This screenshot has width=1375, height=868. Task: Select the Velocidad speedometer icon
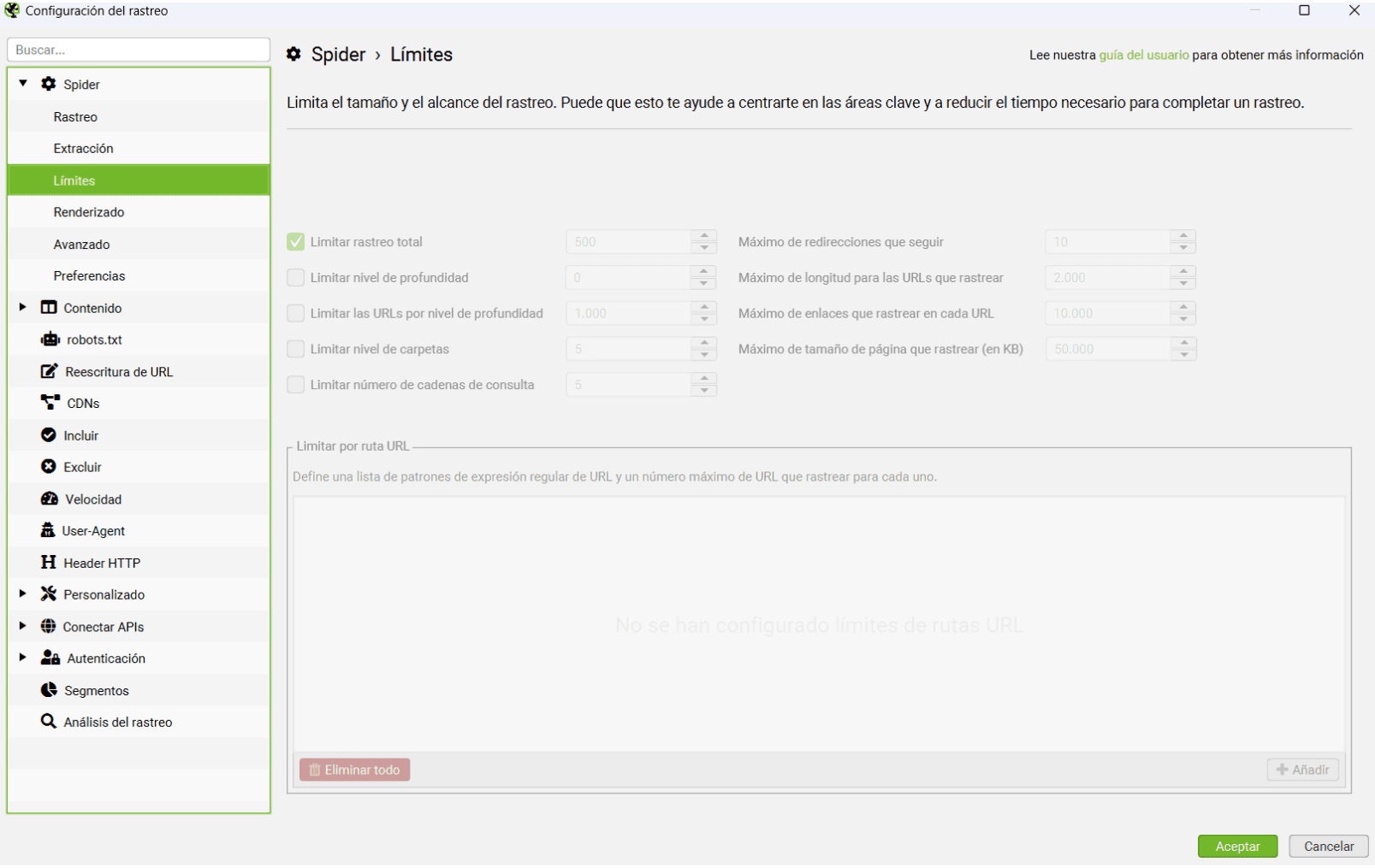(50, 499)
